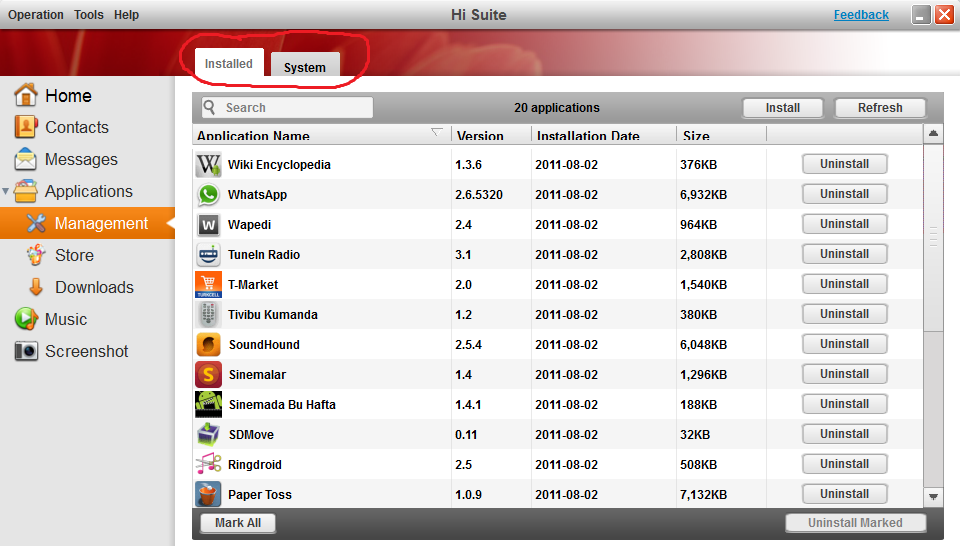Open Screenshot camera icon in sidebar
Screen dimensions: 960x546
point(26,351)
